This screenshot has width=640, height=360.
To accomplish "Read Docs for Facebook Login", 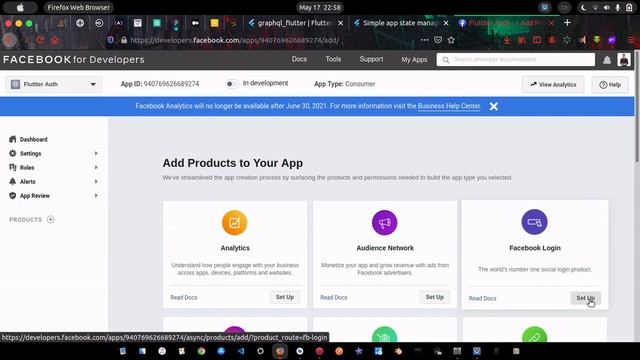I will point(482,298).
